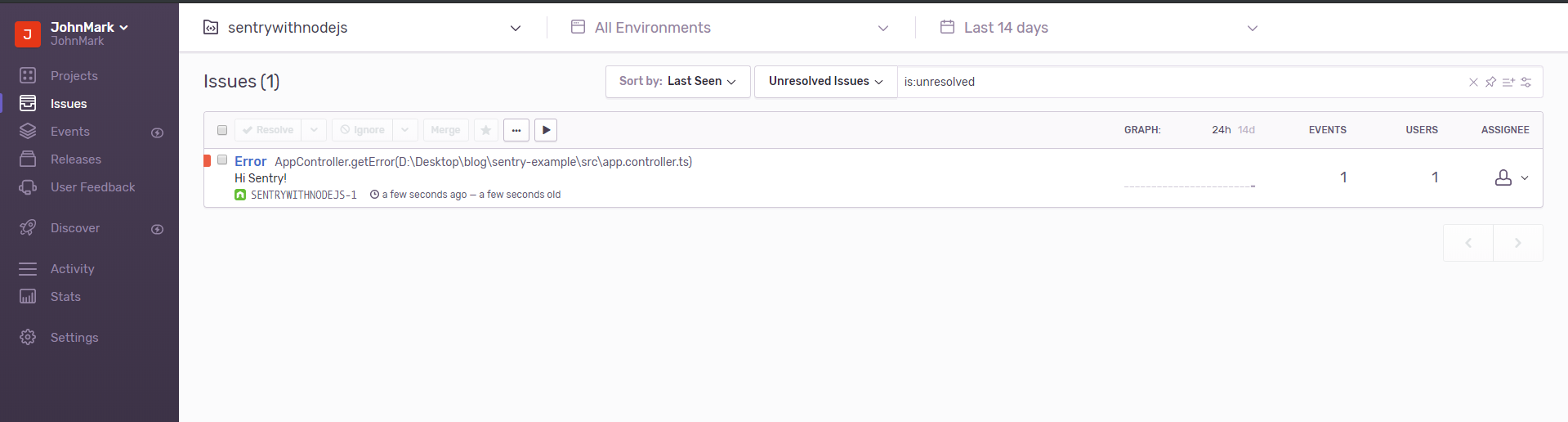Click the badge icon next to Events

[158, 132]
